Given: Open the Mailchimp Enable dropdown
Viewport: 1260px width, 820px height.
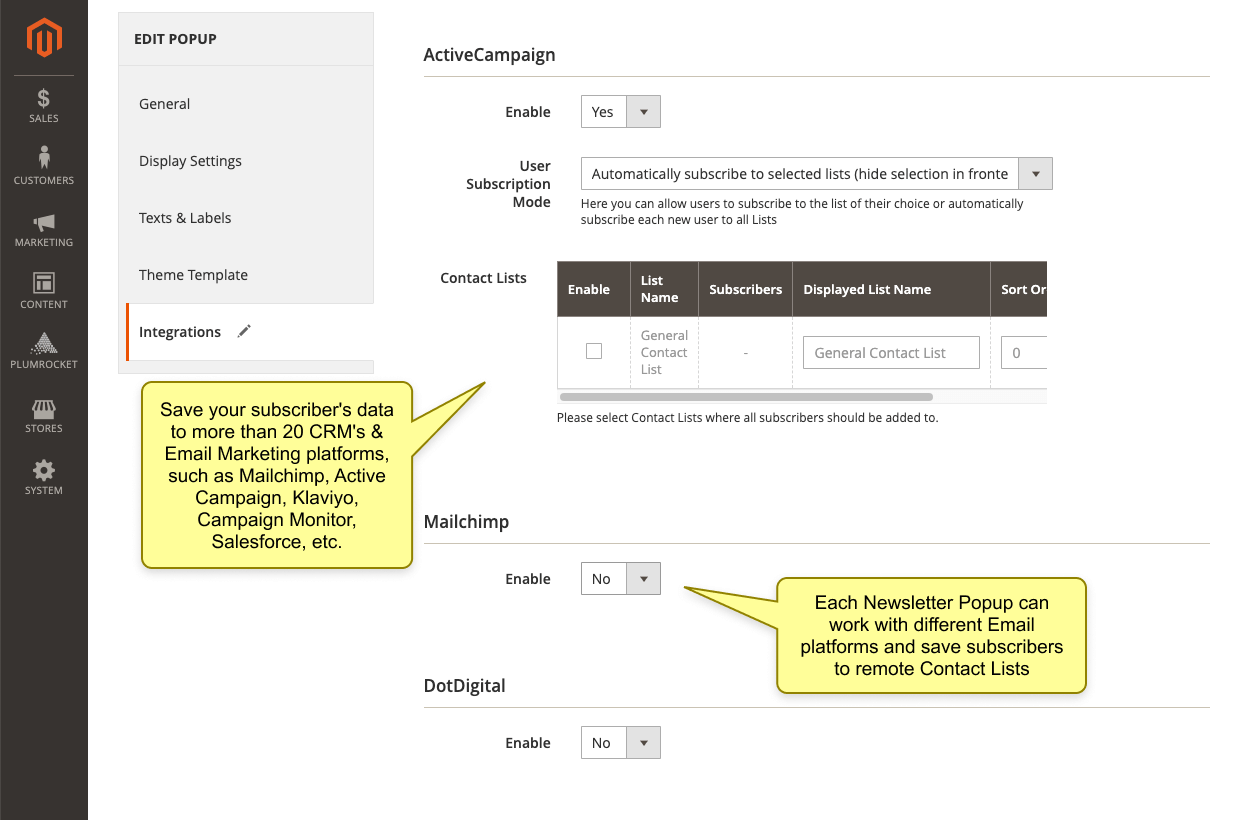Looking at the screenshot, I should pos(621,579).
